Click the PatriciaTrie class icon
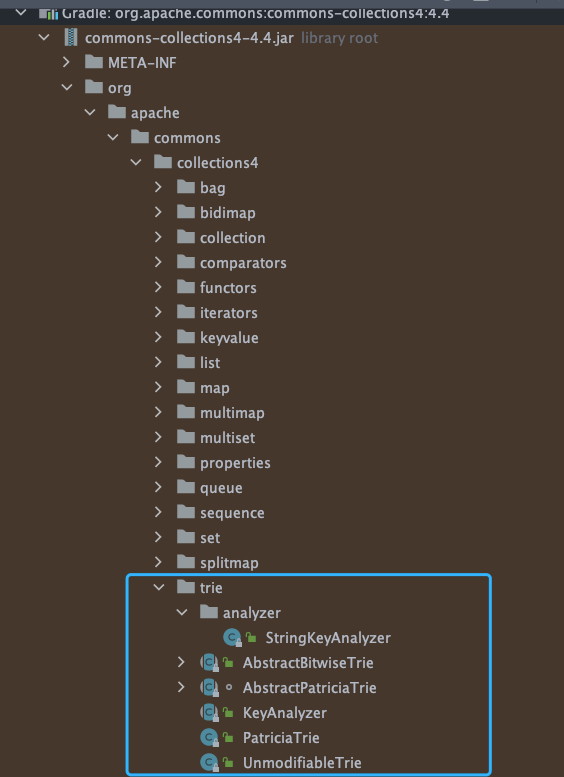 coord(209,738)
